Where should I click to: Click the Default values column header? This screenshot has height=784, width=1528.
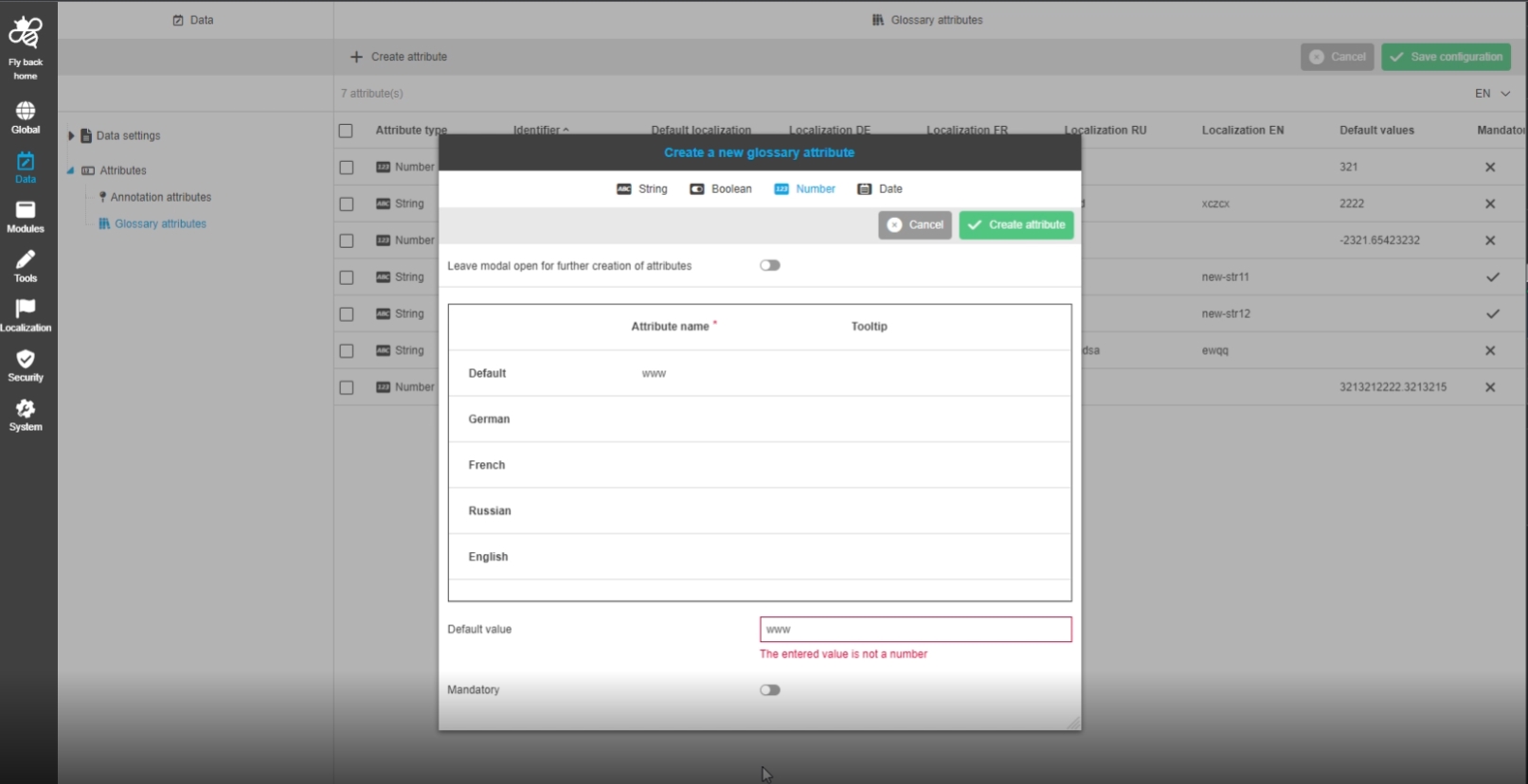(1376, 131)
